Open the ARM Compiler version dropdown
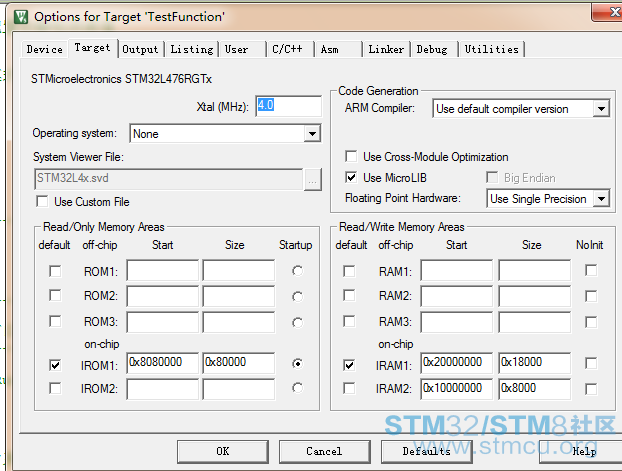Image resolution: width=622 pixels, height=471 pixels. click(x=601, y=108)
